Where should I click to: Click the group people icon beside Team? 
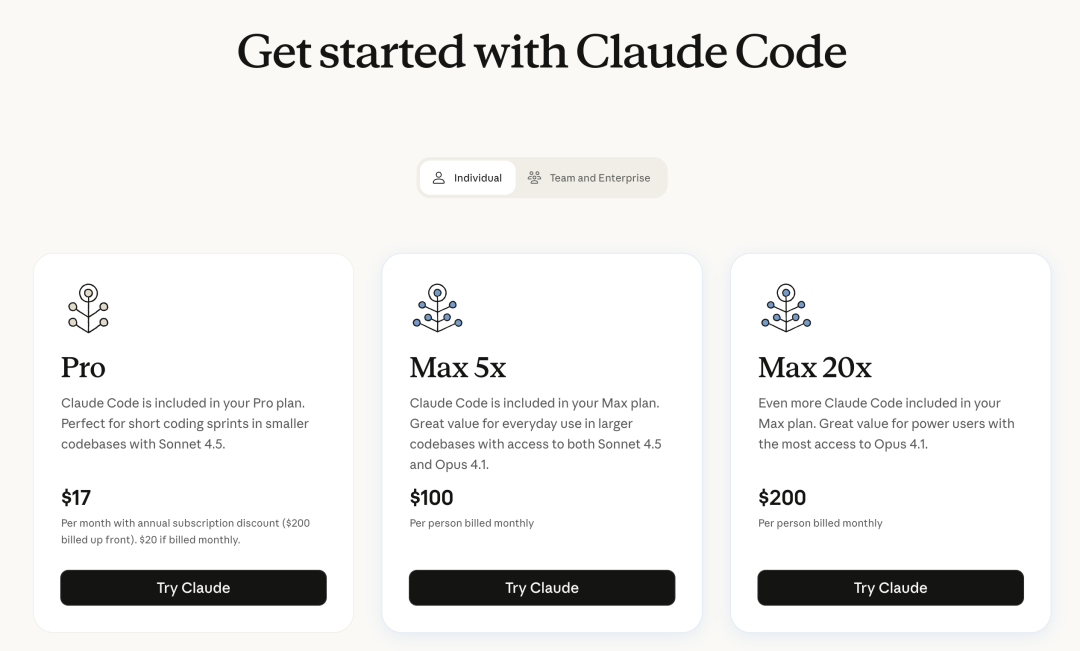tap(534, 178)
